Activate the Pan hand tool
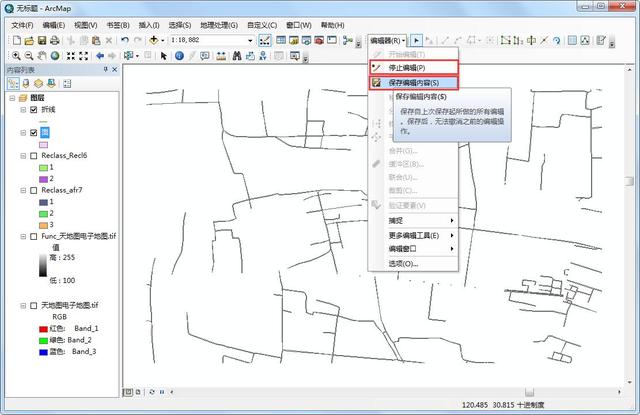Screen dimensions: 640x415 (x=42, y=56)
